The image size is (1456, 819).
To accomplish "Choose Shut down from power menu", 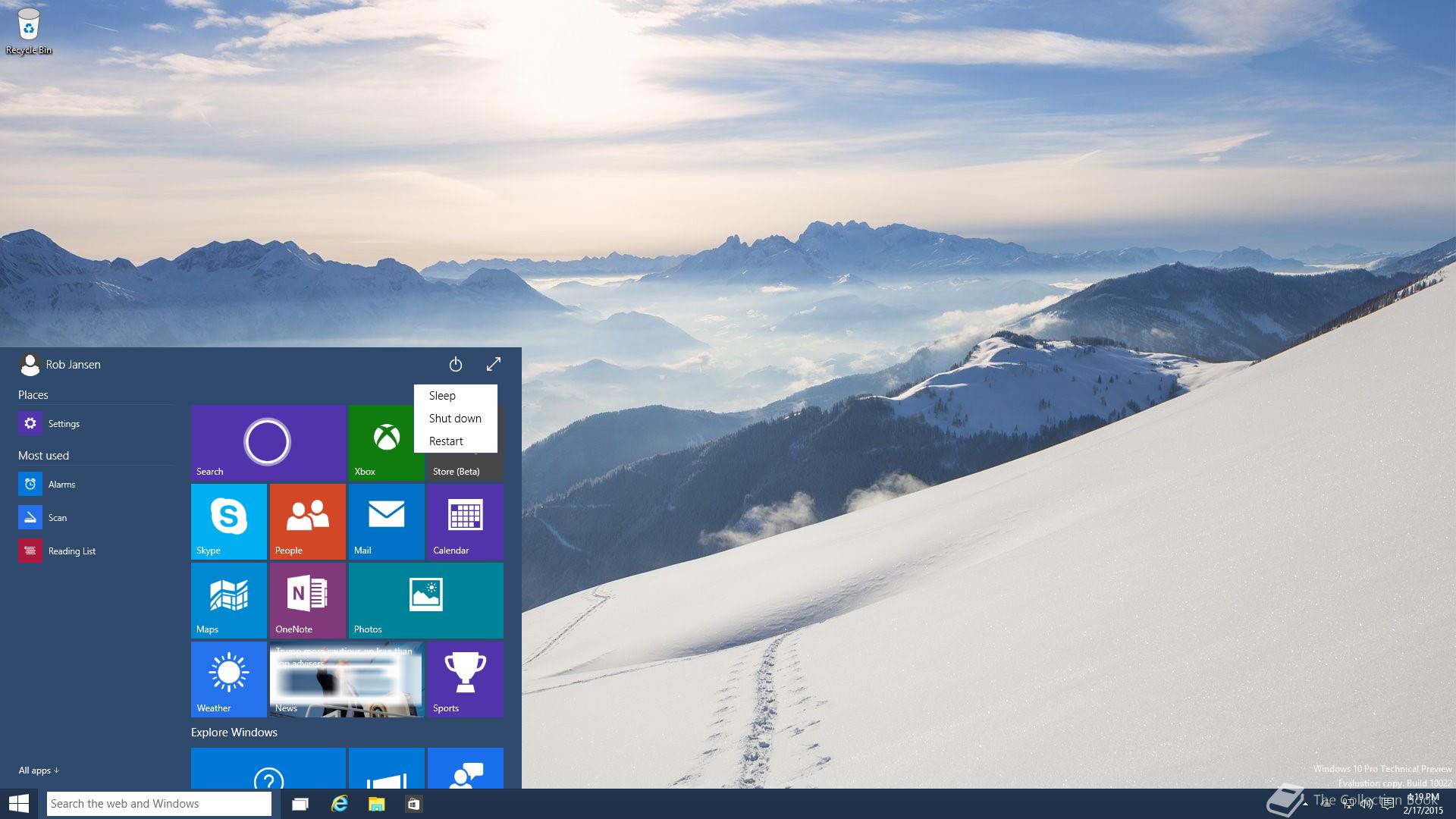I will point(456,419).
